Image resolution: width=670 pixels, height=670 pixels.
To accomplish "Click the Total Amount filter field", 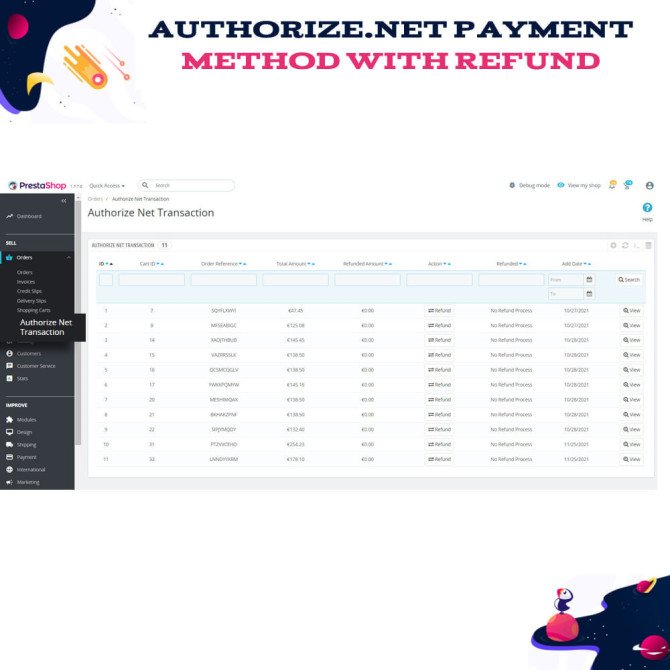I will click(295, 280).
